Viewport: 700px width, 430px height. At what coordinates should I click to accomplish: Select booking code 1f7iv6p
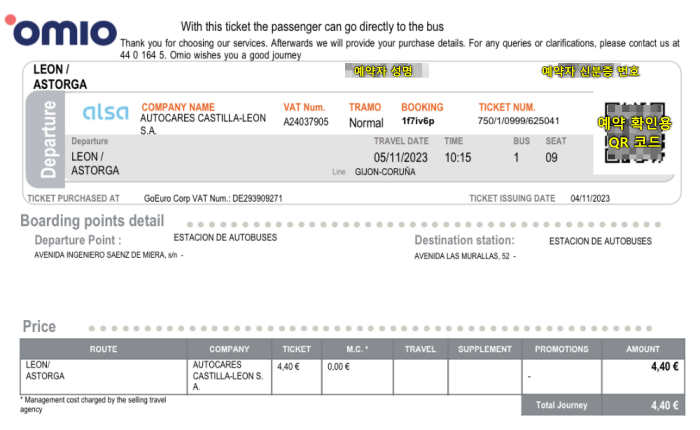pyautogui.click(x=418, y=121)
